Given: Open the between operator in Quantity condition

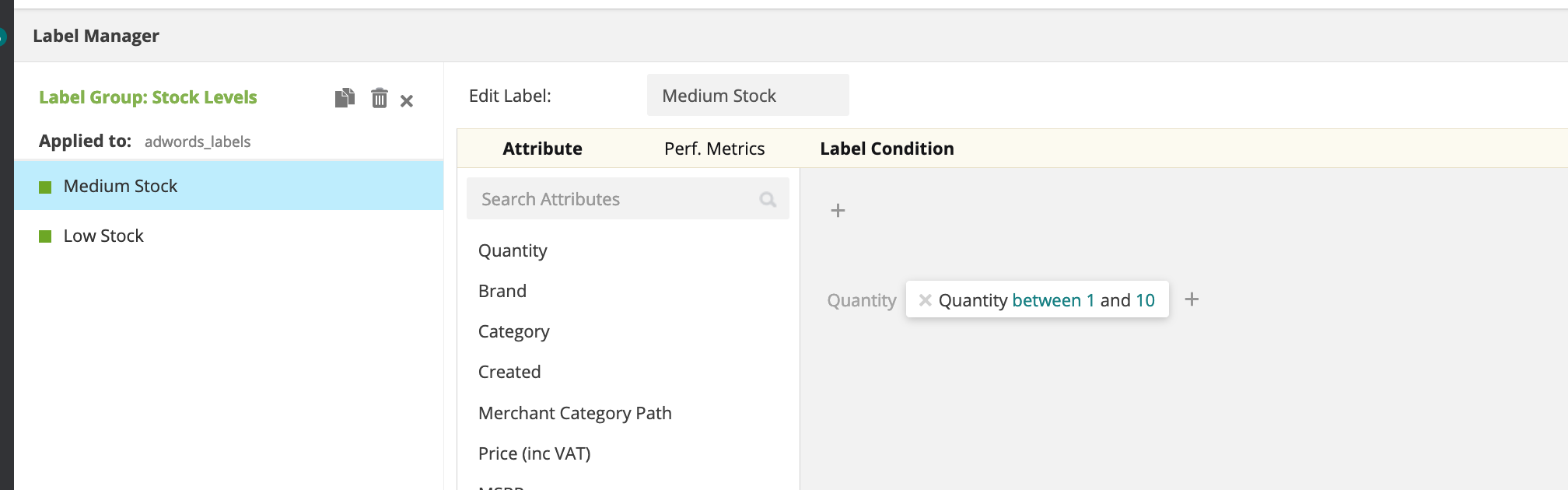Looking at the screenshot, I should pos(1046,300).
